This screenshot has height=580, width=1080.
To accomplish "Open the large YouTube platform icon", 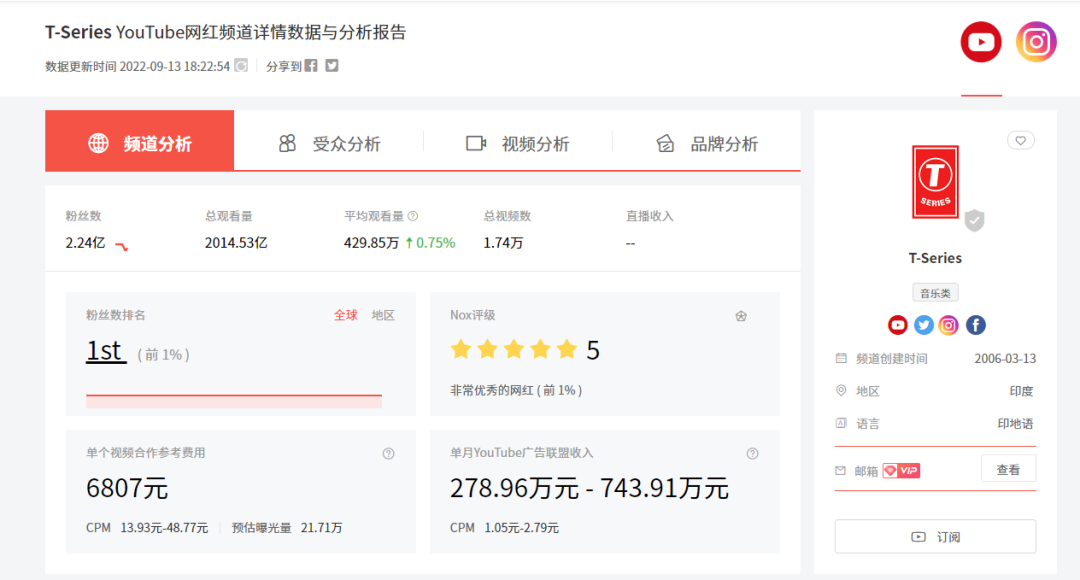I will [x=981, y=42].
